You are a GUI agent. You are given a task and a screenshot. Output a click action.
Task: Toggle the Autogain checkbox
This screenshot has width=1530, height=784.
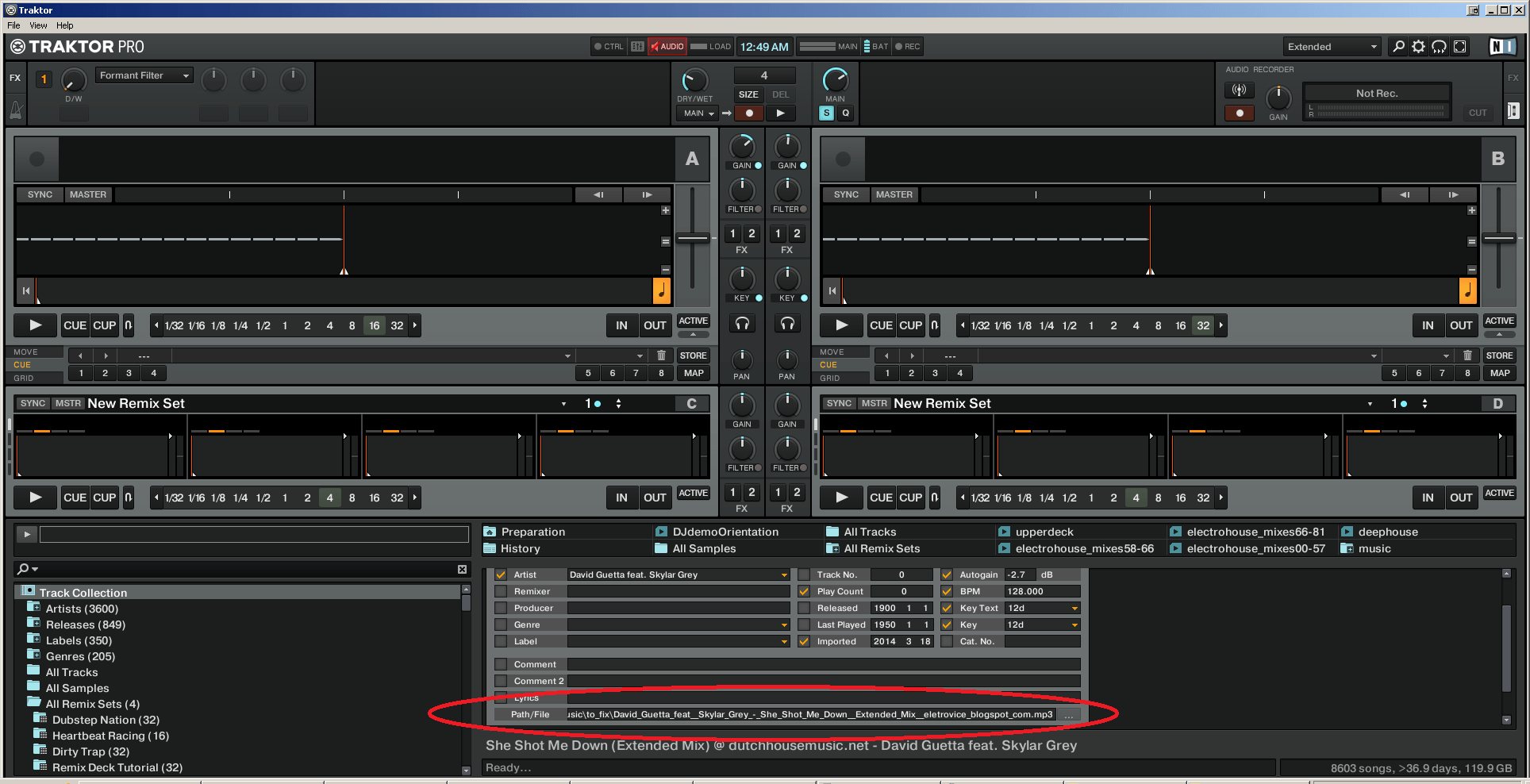pyautogui.click(x=947, y=575)
